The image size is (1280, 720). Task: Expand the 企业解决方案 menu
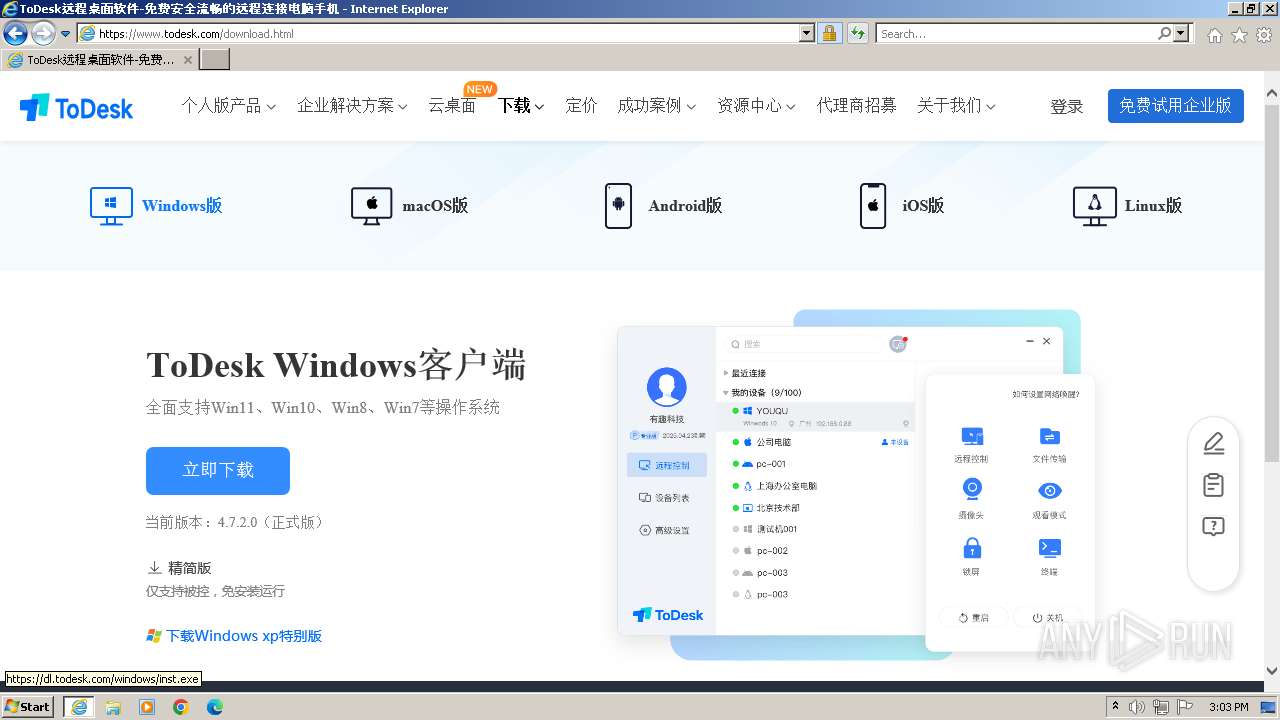[352, 105]
